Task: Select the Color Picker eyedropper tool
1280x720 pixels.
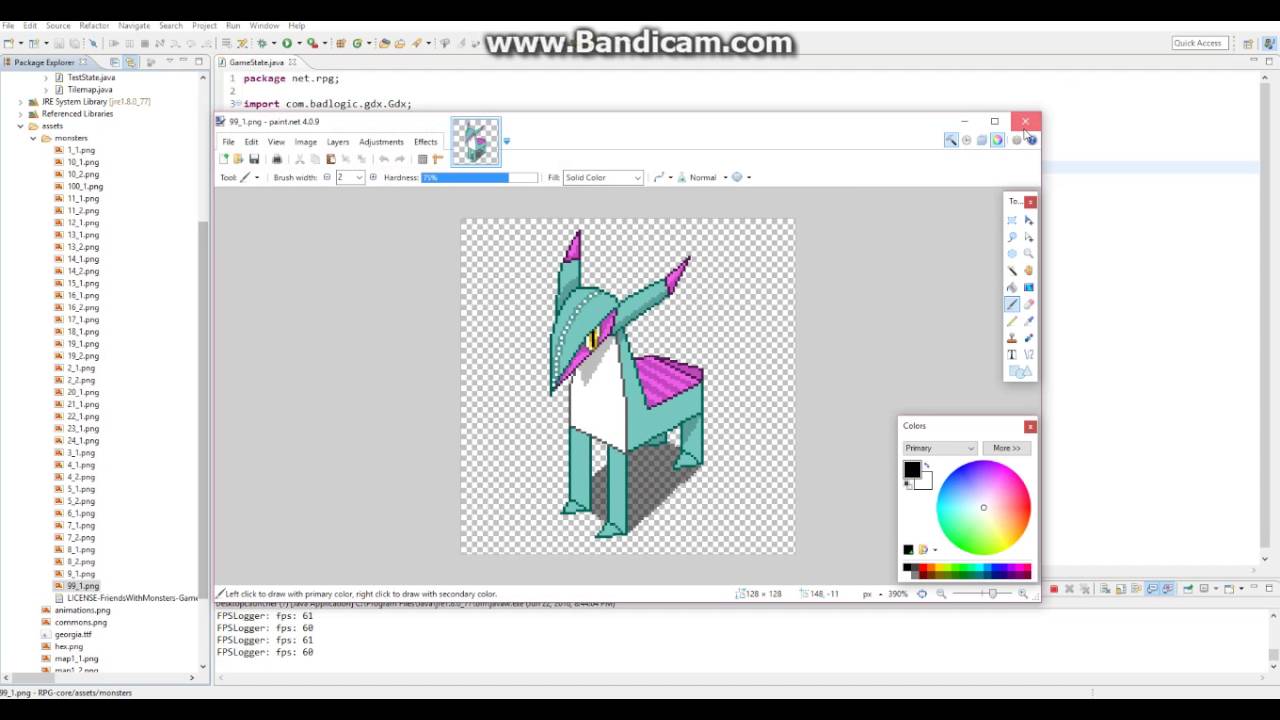Action: 1028,321
